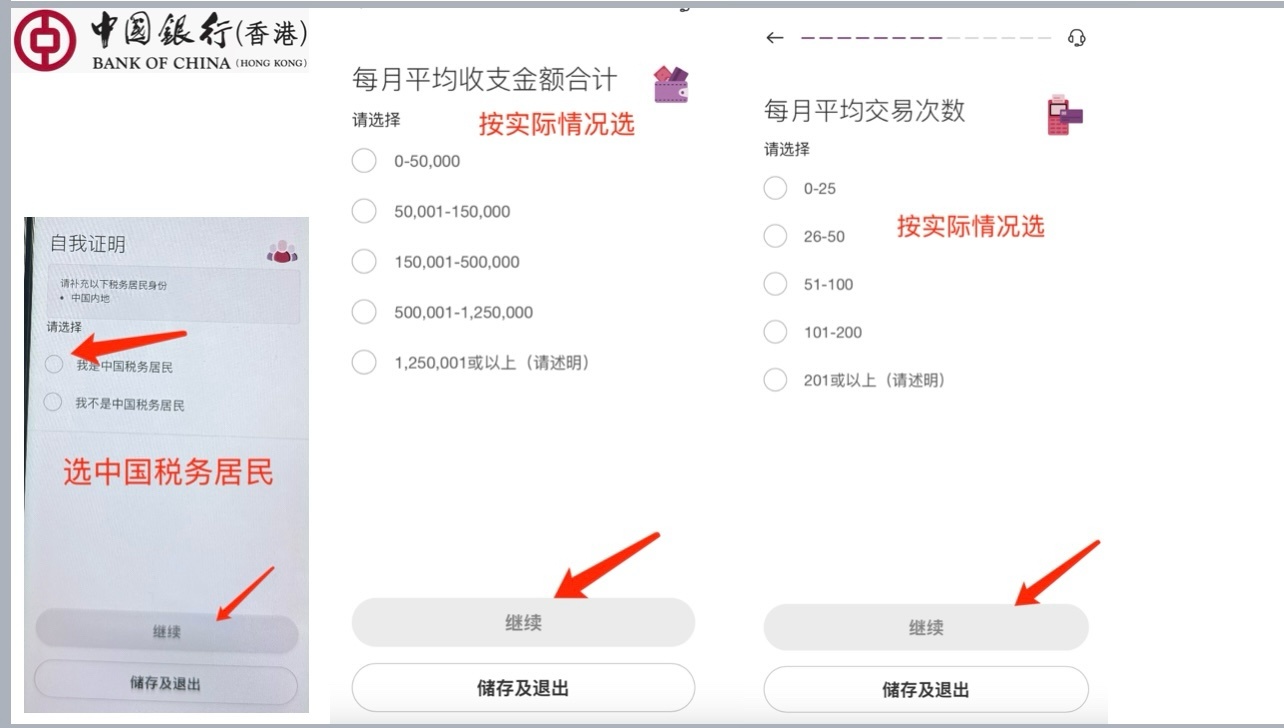Viewport: 1284px width, 728px height.
Task: Open the headset customer service icon
Action: (x=1076, y=38)
